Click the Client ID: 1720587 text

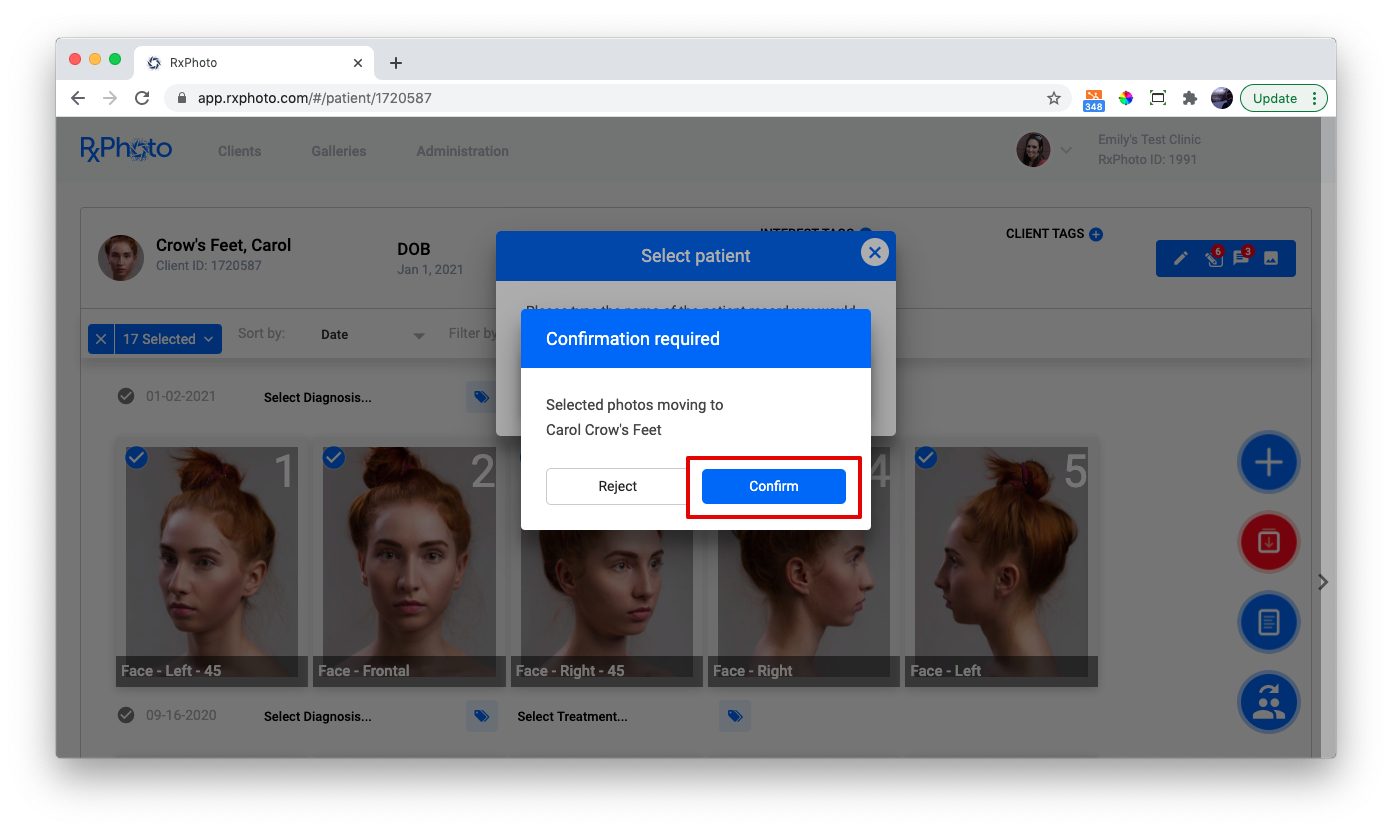209,266
